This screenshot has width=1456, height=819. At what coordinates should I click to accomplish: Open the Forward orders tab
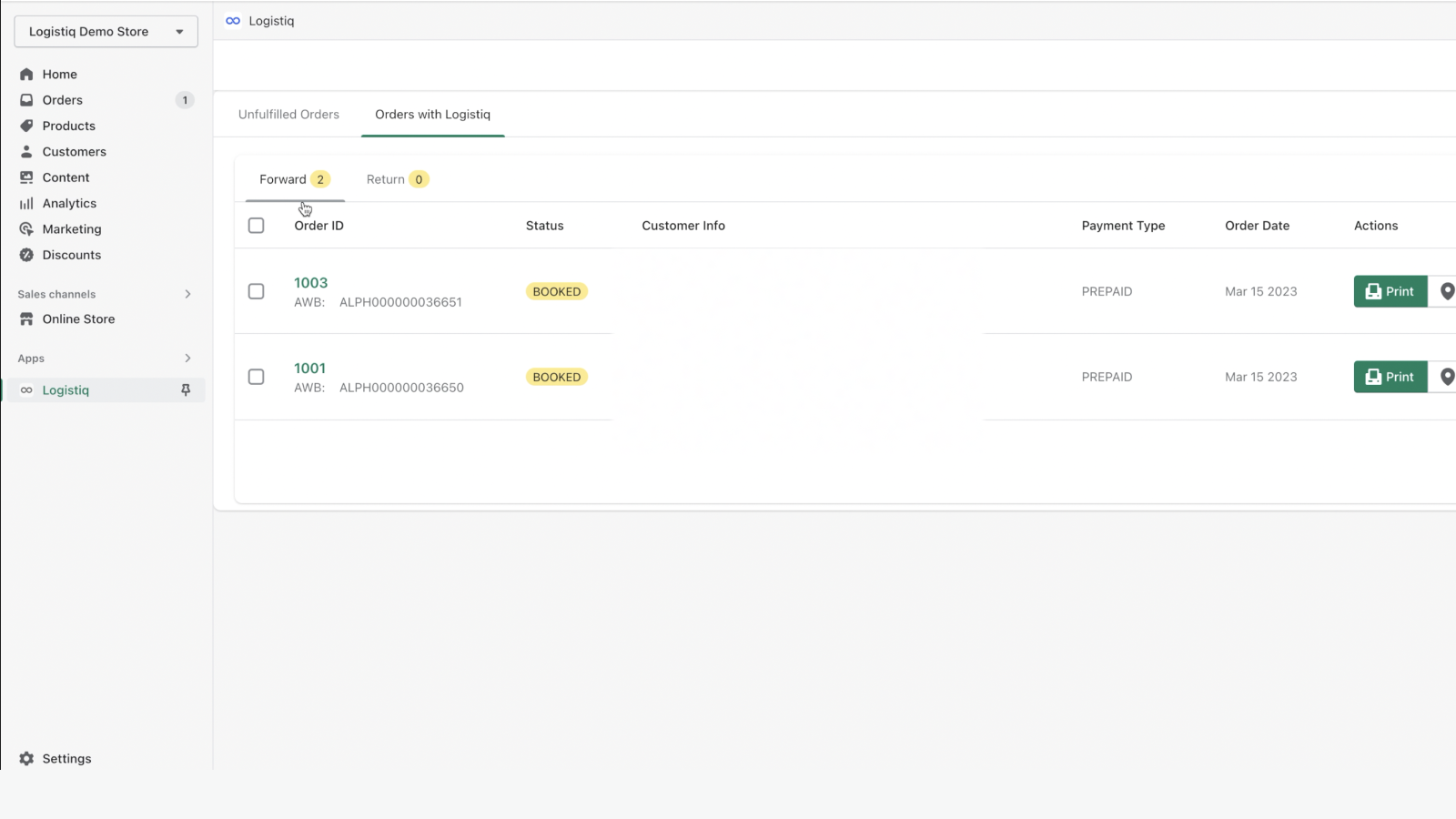[295, 179]
